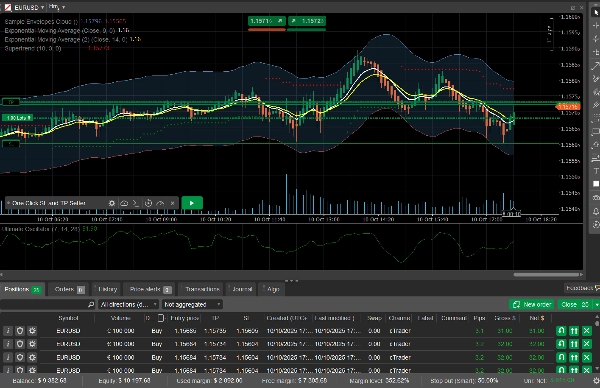Image resolution: width=600 pixels, height=388 pixels.
Task: Select the text annotation T tool
Action: 595,171
